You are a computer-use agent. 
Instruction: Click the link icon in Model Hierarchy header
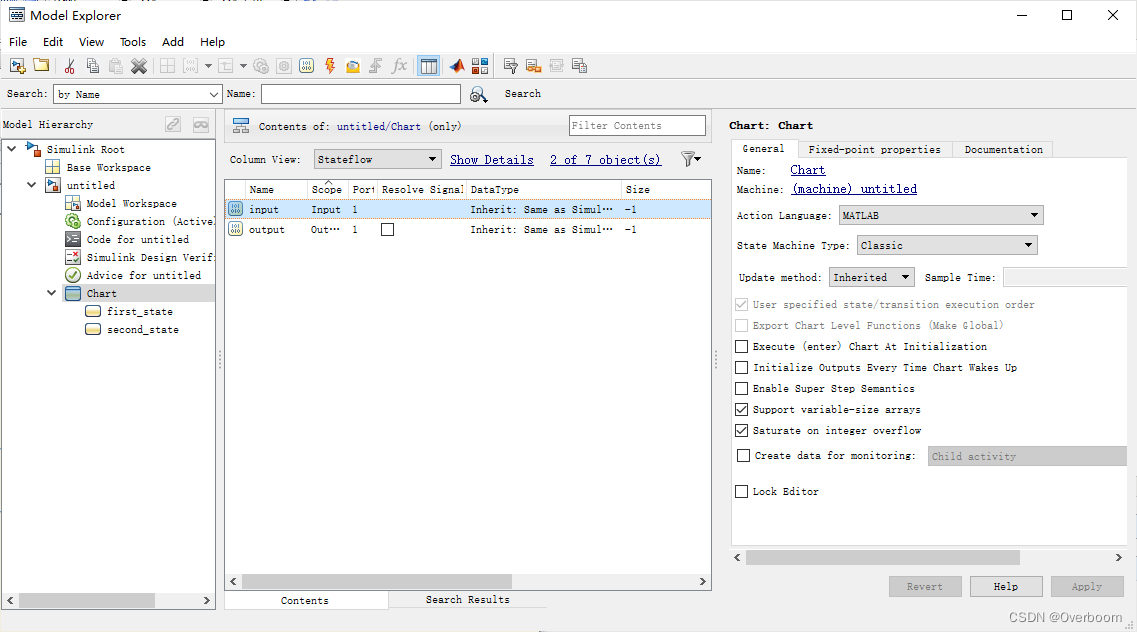(x=173, y=125)
